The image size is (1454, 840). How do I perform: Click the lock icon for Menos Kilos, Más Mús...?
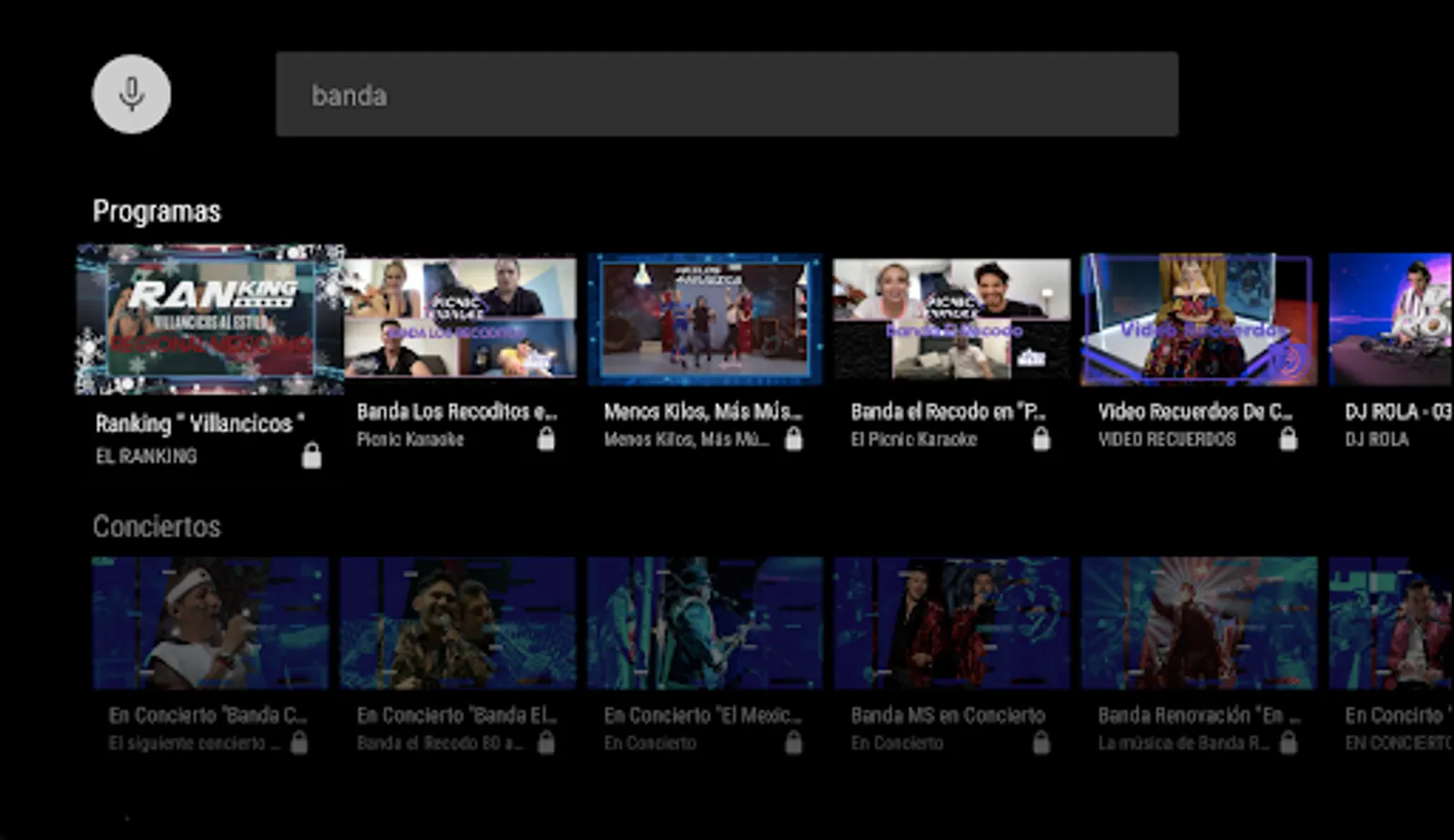(794, 439)
